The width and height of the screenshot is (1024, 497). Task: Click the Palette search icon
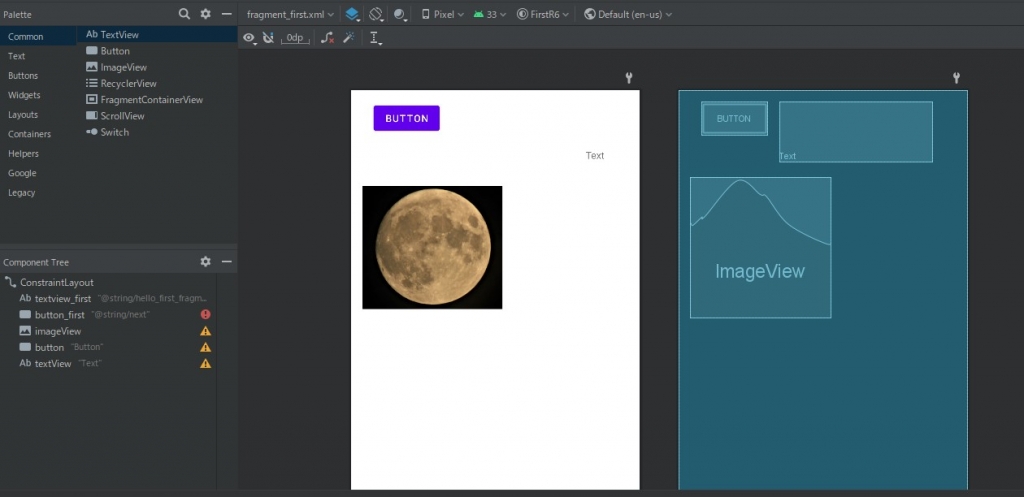(x=184, y=14)
